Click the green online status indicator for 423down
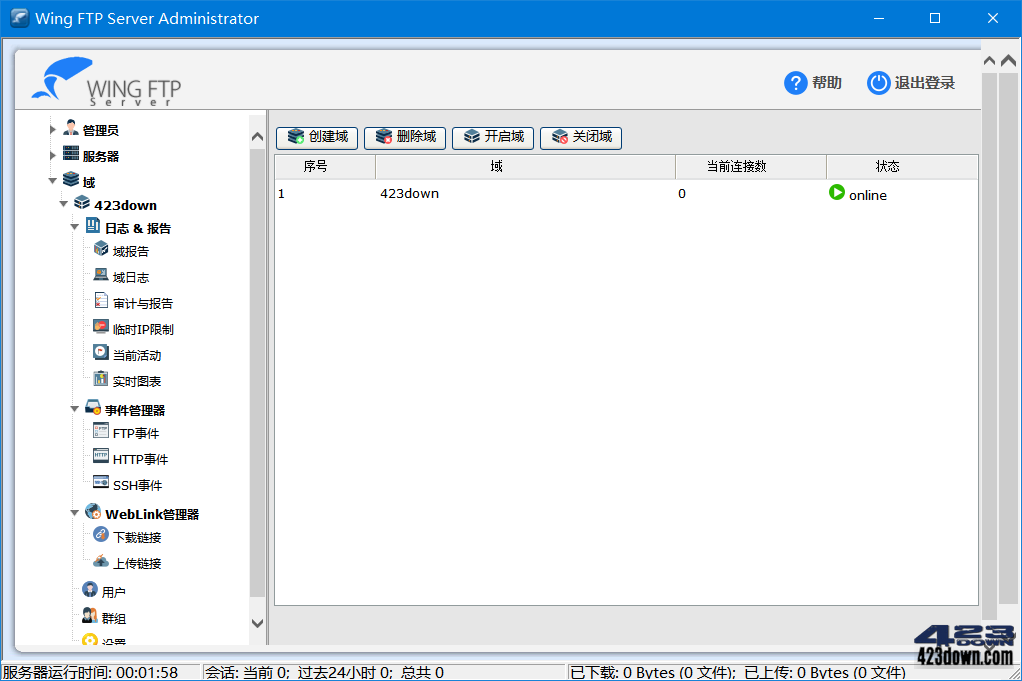Viewport: 1022px width, 681px height. [x=838, y=194]
